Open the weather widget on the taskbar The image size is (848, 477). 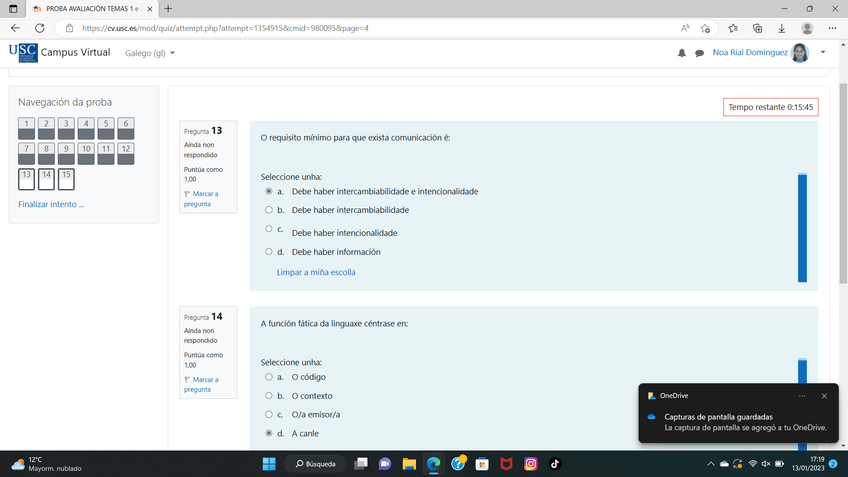46,464
